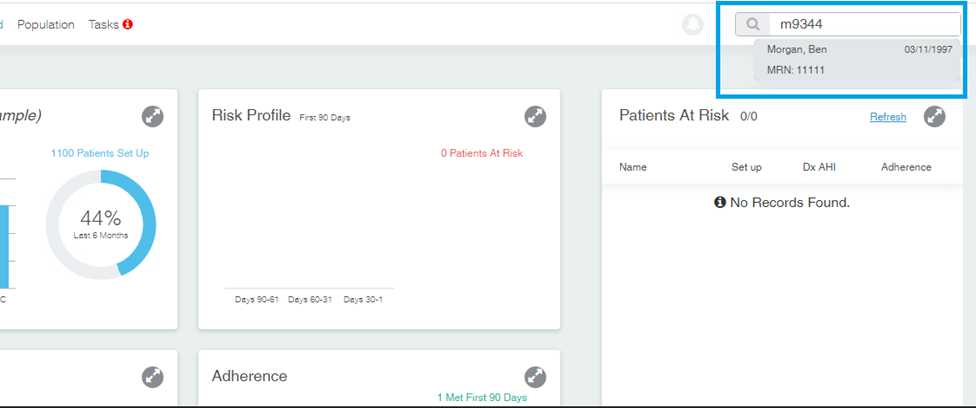
Task: Expand the patients set up card
Action: pyautogui.click(x=152, y=116)
